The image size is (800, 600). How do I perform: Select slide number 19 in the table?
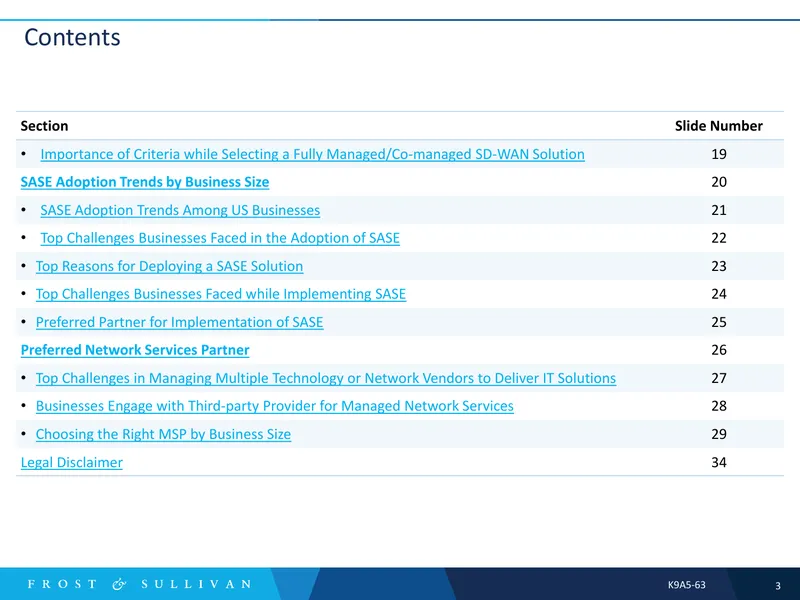click(719, 154)
